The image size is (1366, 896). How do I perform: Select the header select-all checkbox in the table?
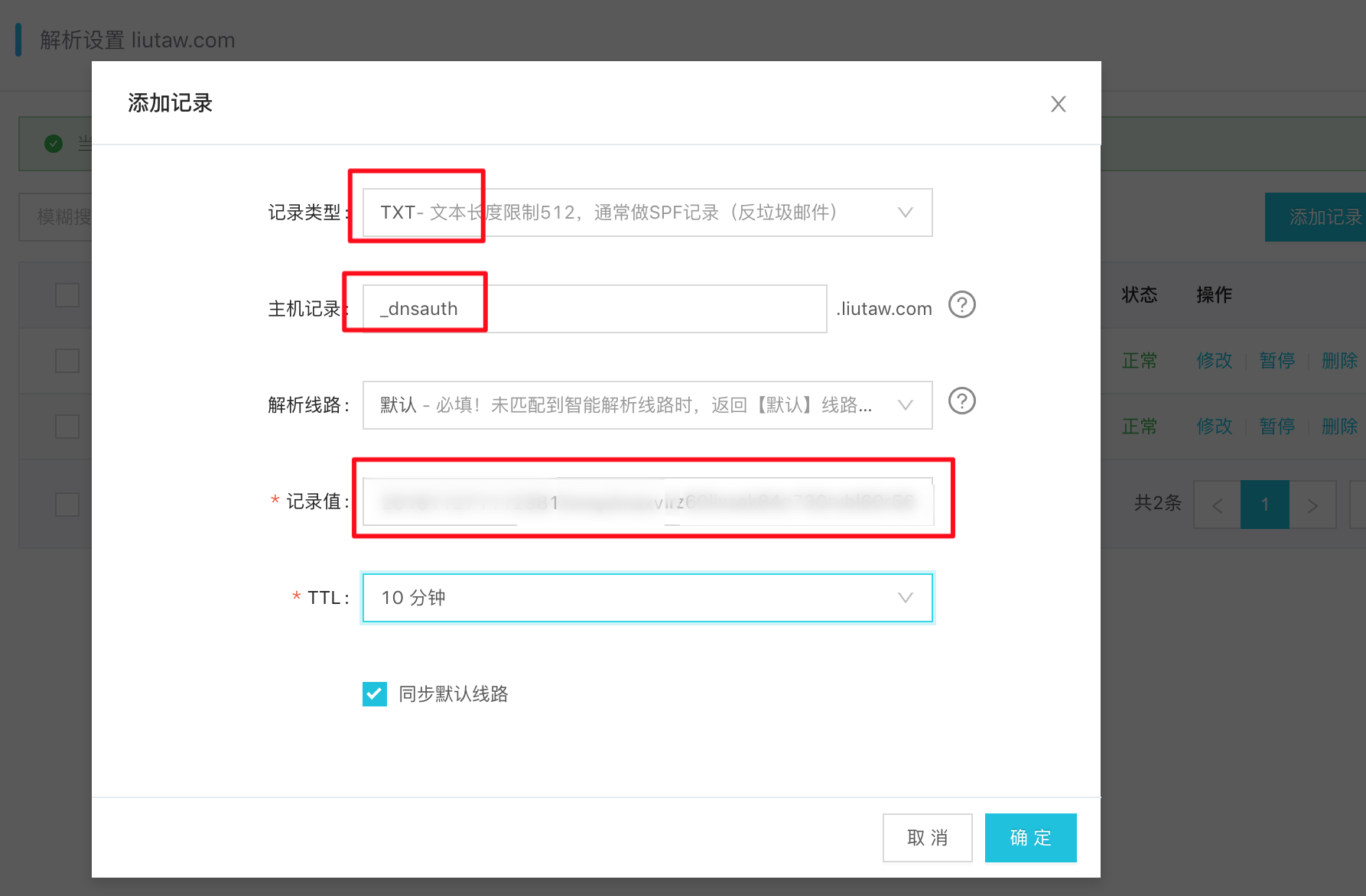(67, 294)
